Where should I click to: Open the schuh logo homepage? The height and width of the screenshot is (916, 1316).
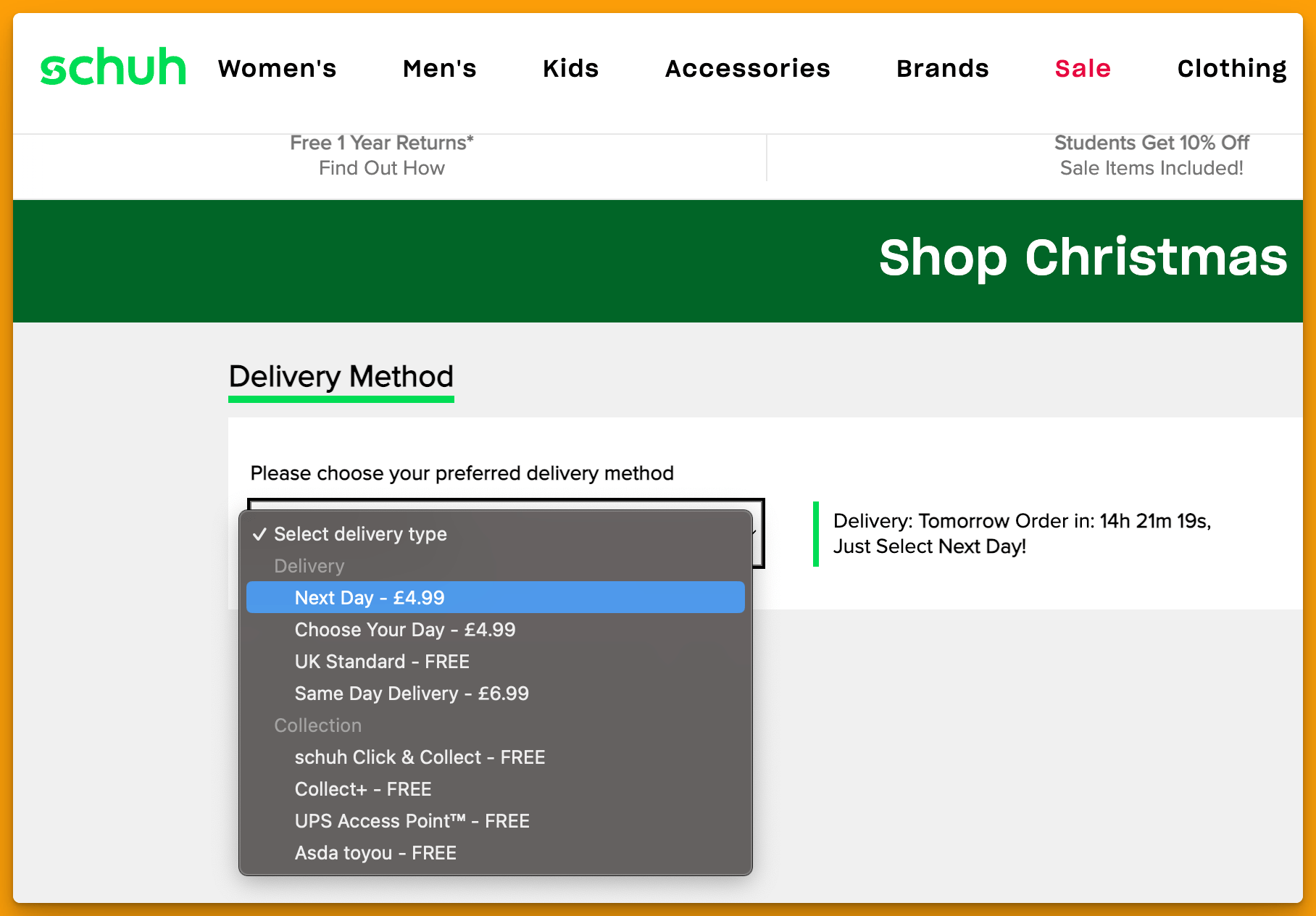[113, 67]
